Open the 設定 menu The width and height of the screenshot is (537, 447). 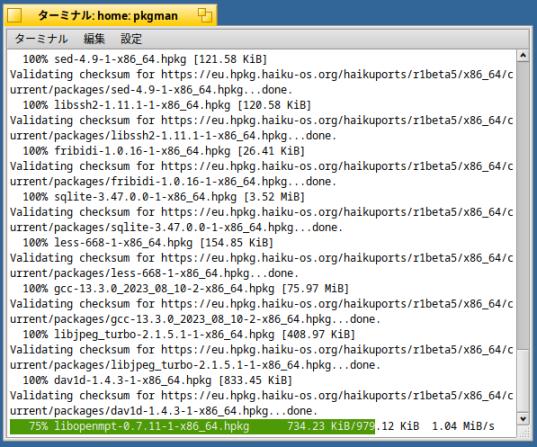point(131,39)
